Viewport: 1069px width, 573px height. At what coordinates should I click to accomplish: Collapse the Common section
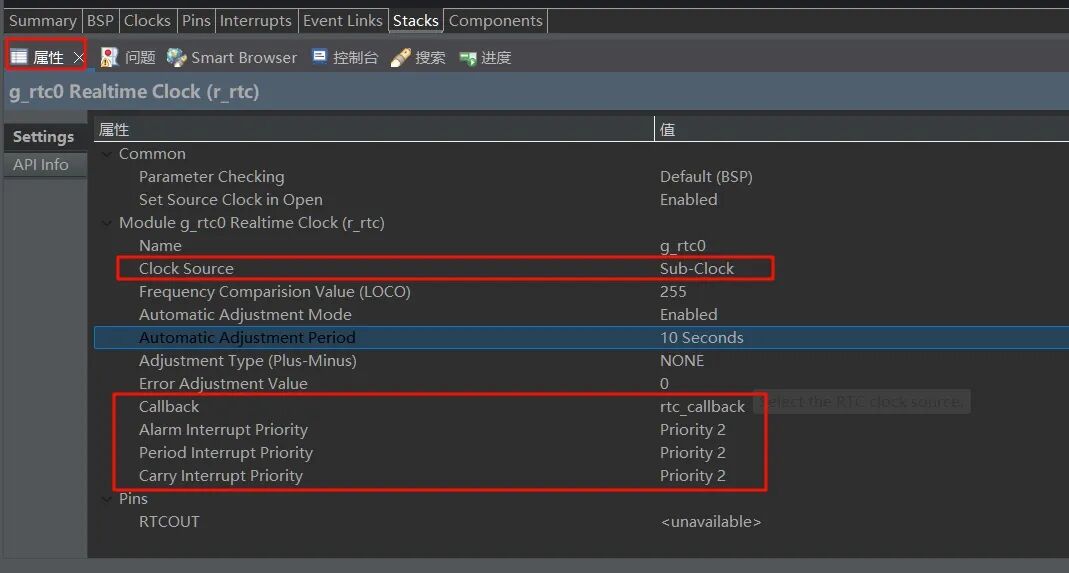click(x=107, y=154)
